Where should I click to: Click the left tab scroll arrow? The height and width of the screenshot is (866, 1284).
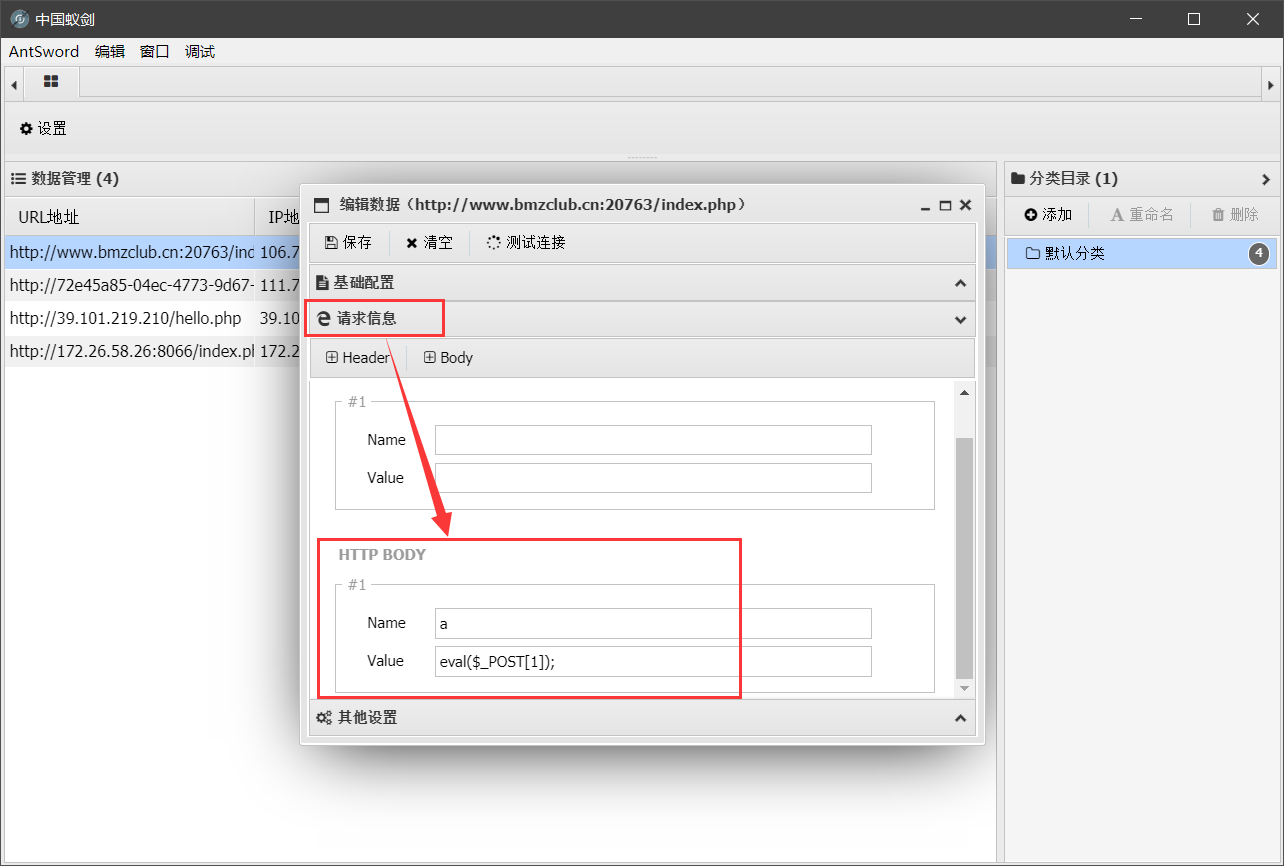pyautogui.click(x=14, y=85)
